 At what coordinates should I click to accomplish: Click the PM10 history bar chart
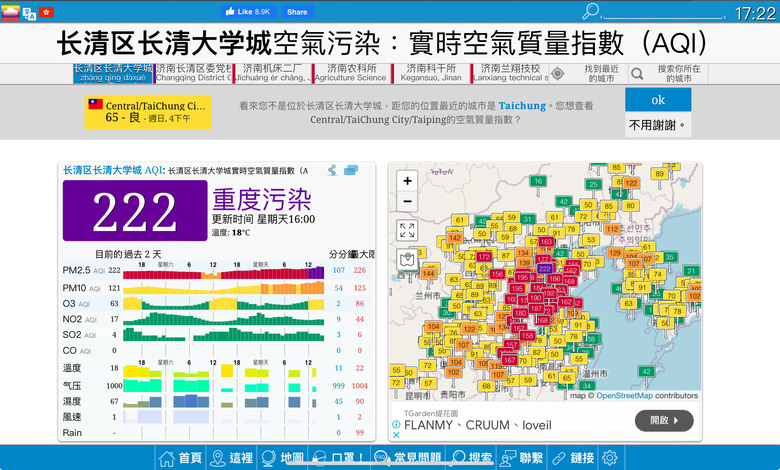(x=223, y=288)
